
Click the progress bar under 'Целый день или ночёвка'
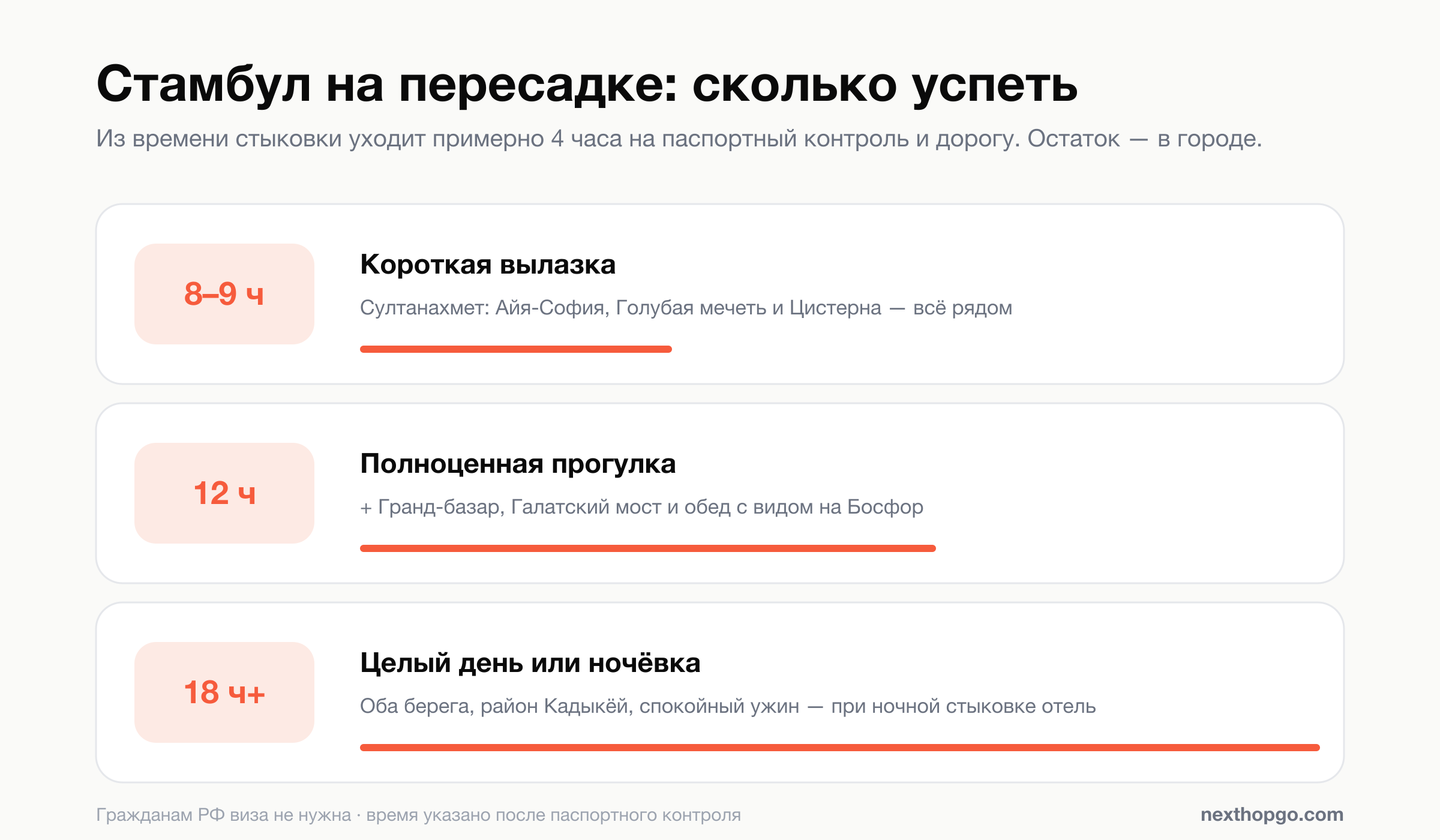coord(840,748)
